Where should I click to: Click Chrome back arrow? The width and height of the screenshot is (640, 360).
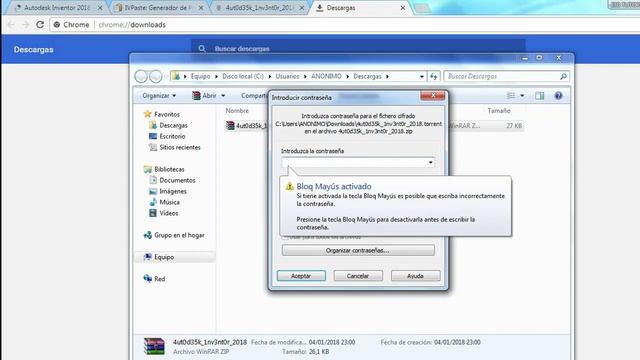pyautogui.click(x=11, y=24)
